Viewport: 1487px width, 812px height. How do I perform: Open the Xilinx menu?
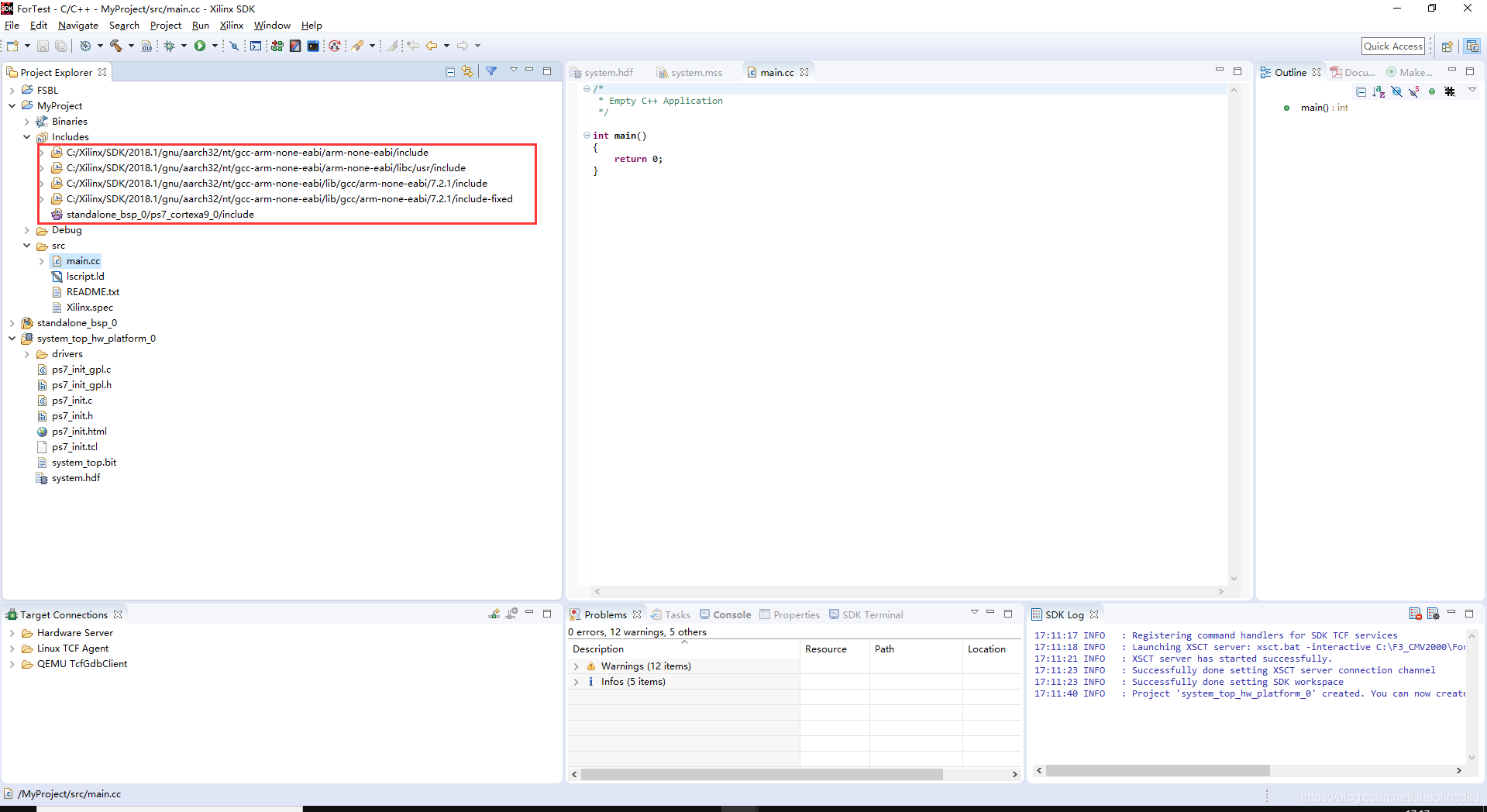click(x=232, y=26)
